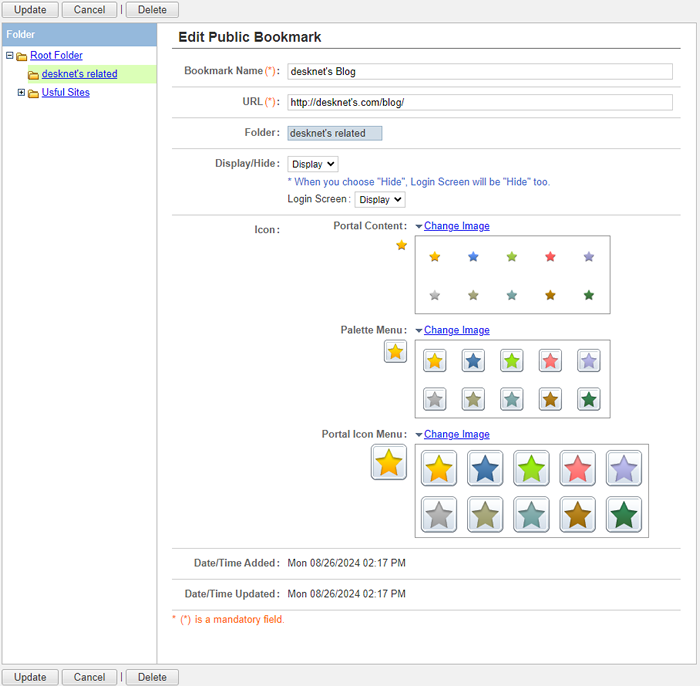Click the Root Folder folder icon

[21, 56]
